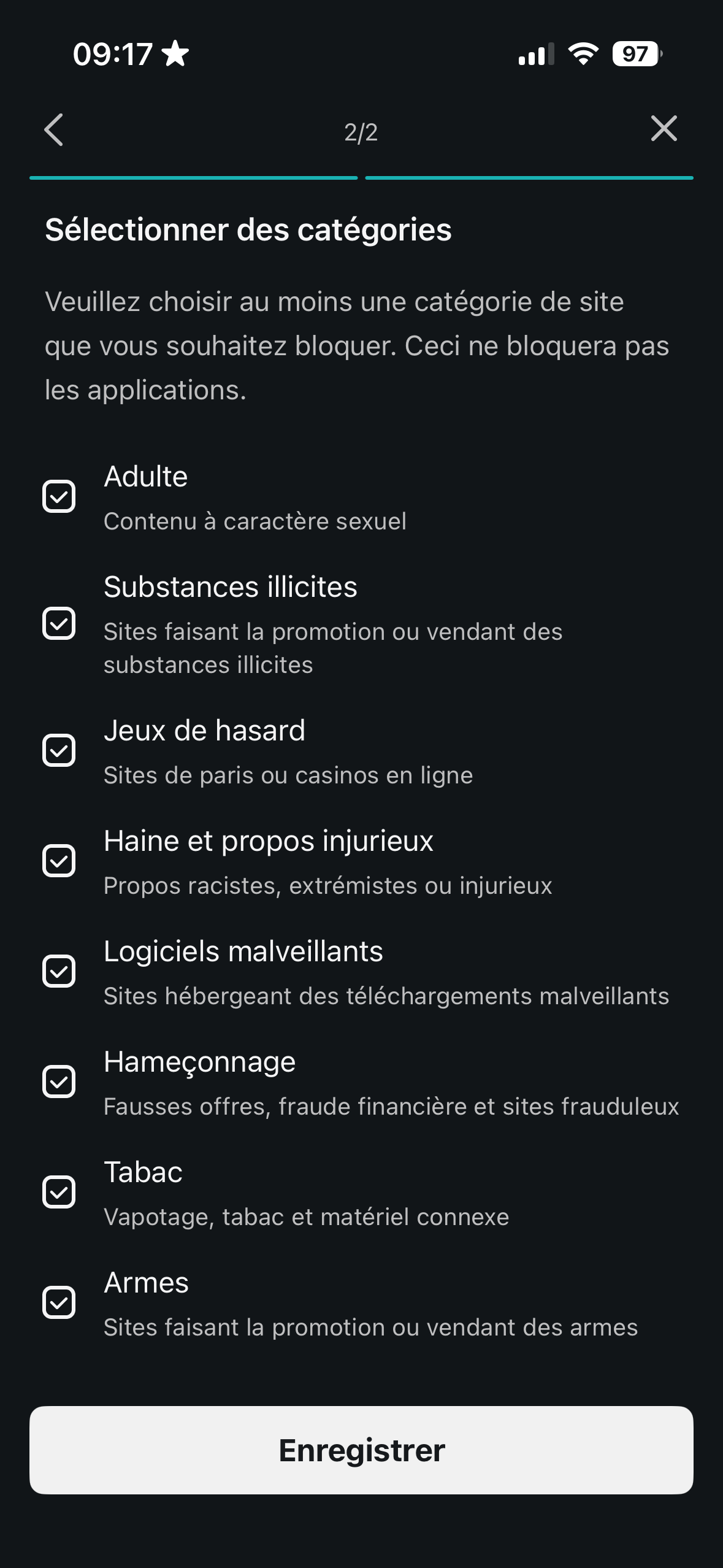Uncheck the Hameçonnage category checkbox
The width and height of the screenshot is (723, 1568).
tap(59, 1082)
